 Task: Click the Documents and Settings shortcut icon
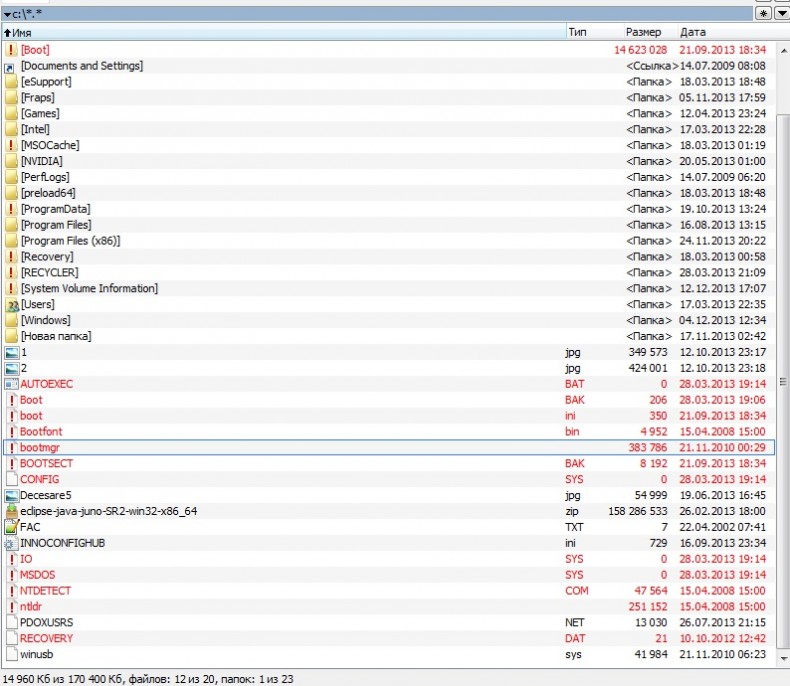tap(11, 66)
